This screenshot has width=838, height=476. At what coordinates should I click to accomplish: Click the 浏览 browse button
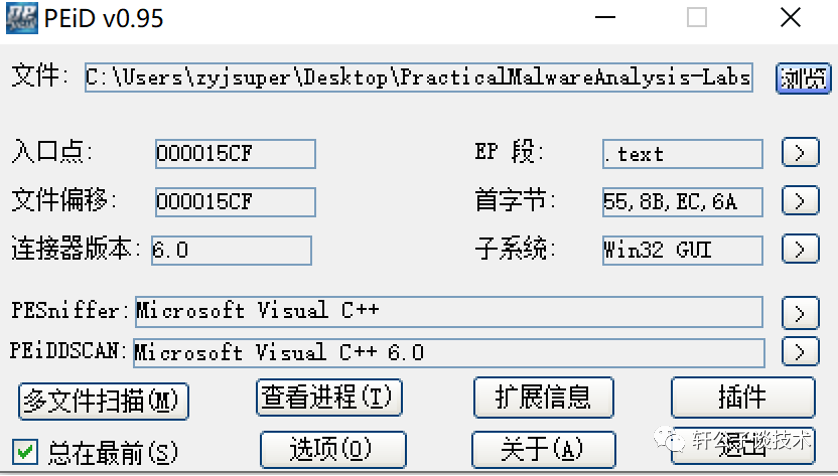(803, 79)
